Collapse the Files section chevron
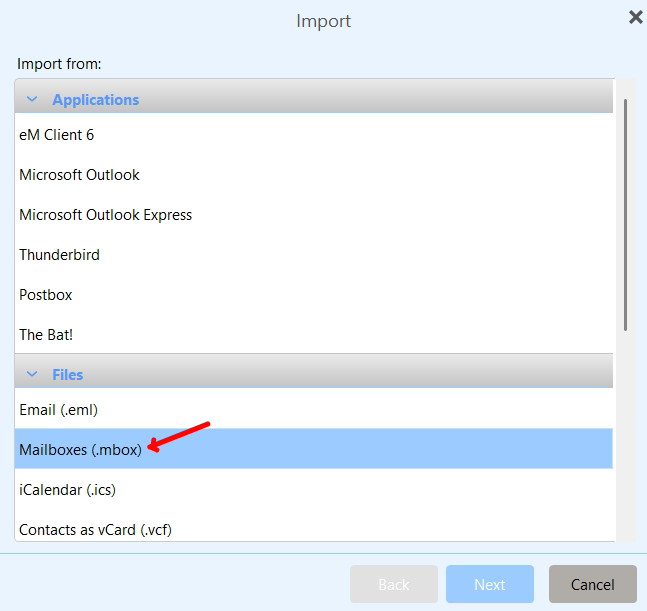 tap(32, 374)
